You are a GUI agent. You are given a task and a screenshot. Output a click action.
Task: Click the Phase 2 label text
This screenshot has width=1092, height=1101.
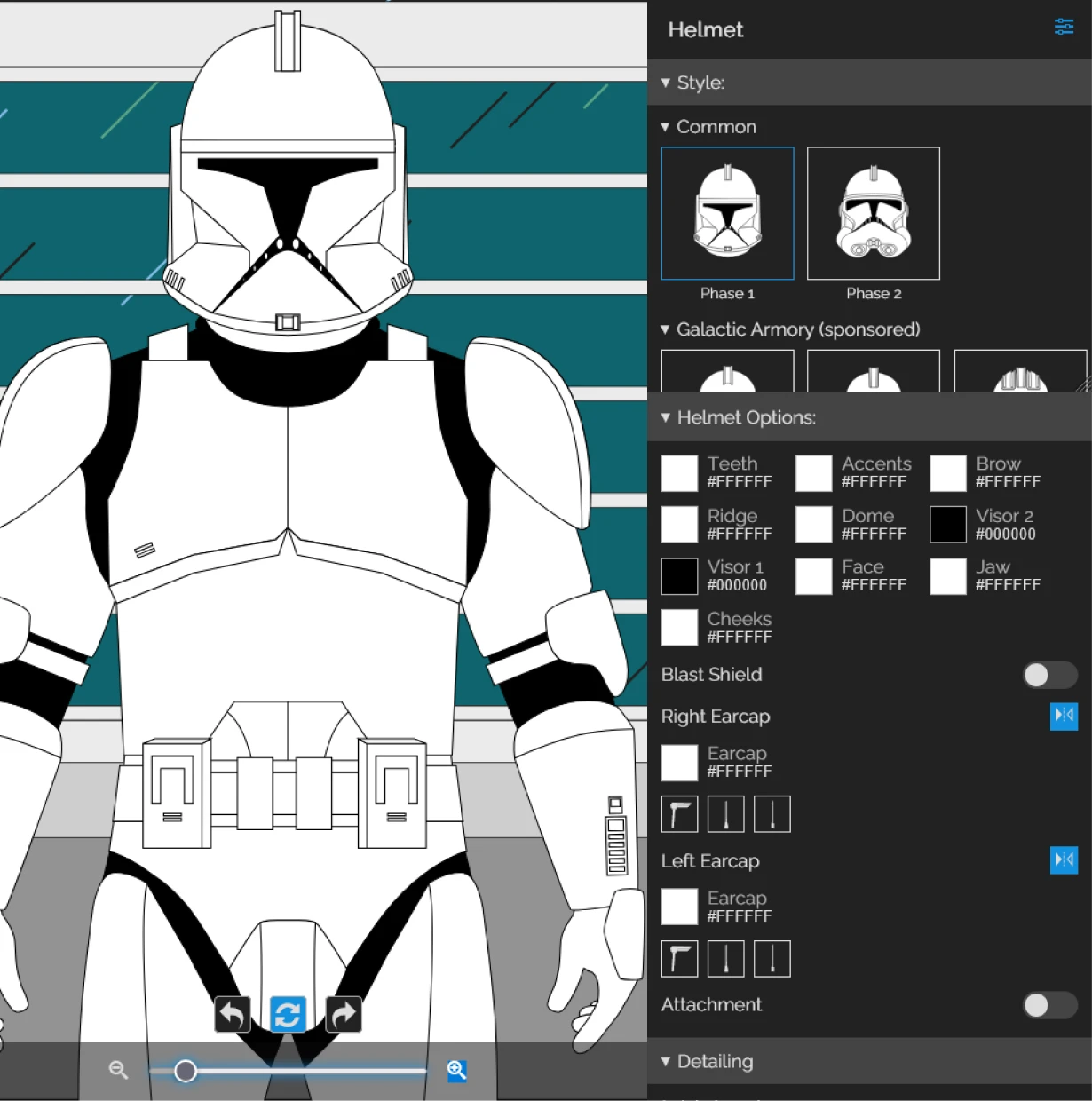(874, 293)
